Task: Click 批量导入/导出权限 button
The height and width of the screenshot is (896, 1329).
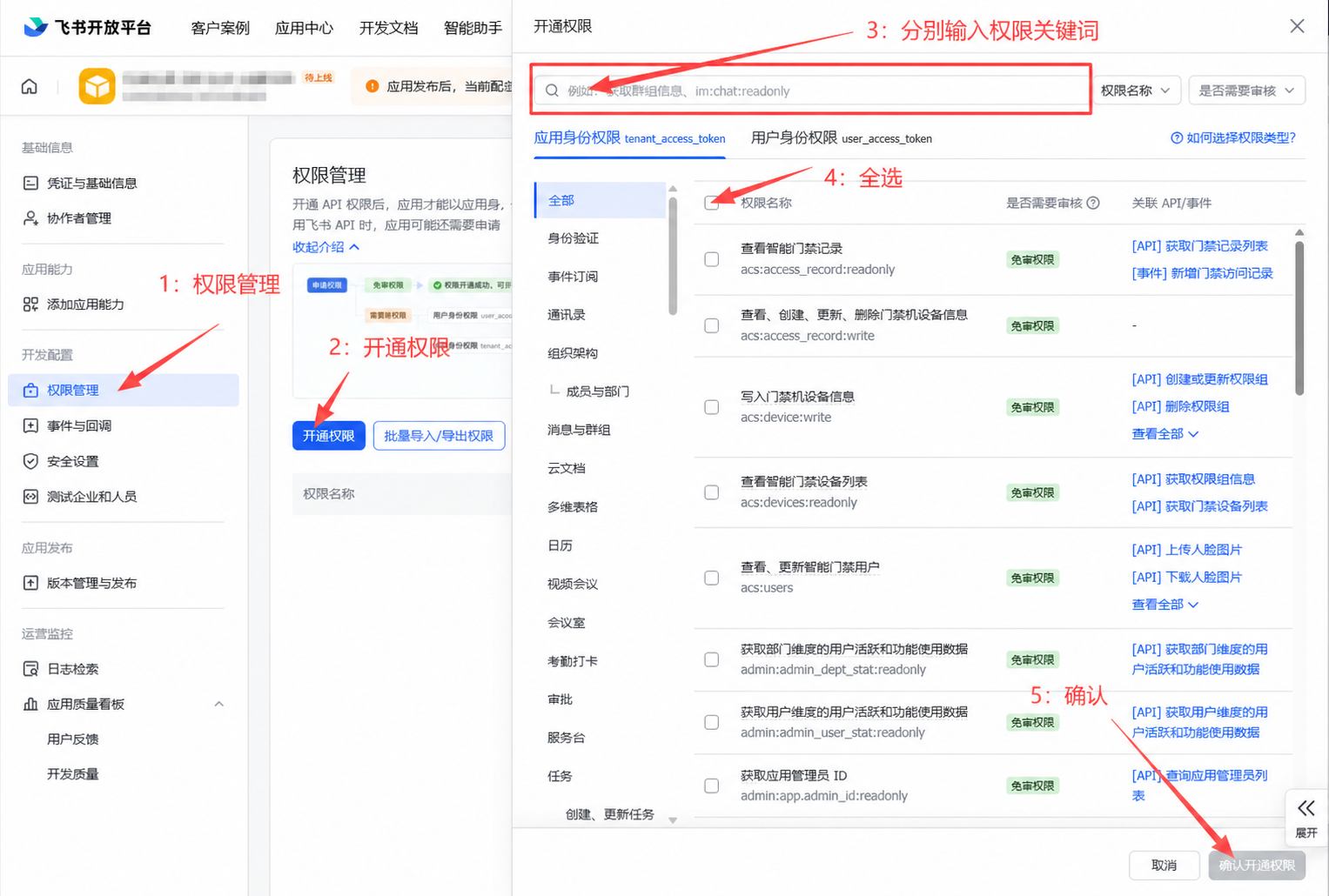Action: 439,435
